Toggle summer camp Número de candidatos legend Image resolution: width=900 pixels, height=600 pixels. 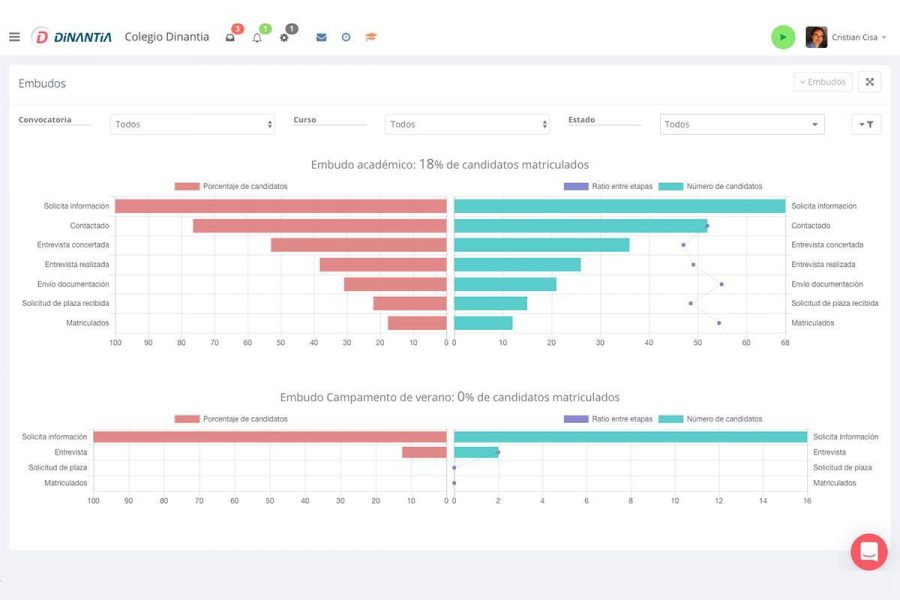[711, 419]
